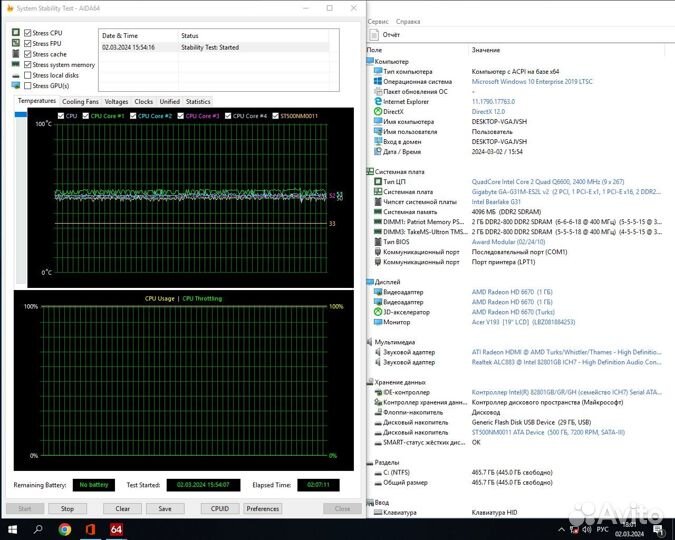Screen dimensions: 675x540
Task: Click the Монитор row icon
Action: pos(378,322)
